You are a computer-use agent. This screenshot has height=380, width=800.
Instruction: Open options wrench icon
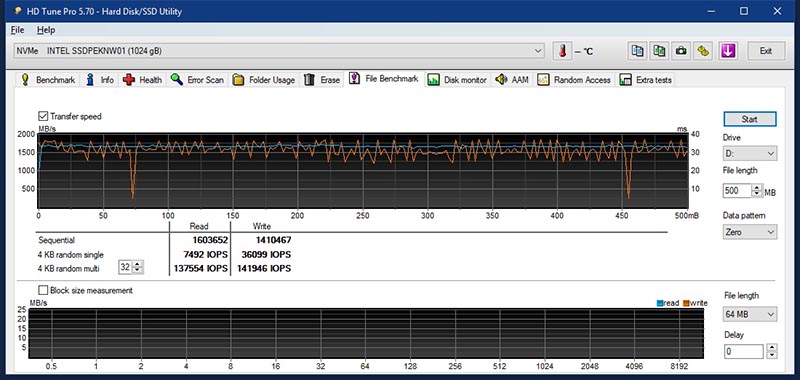click(x=704, y=51)
